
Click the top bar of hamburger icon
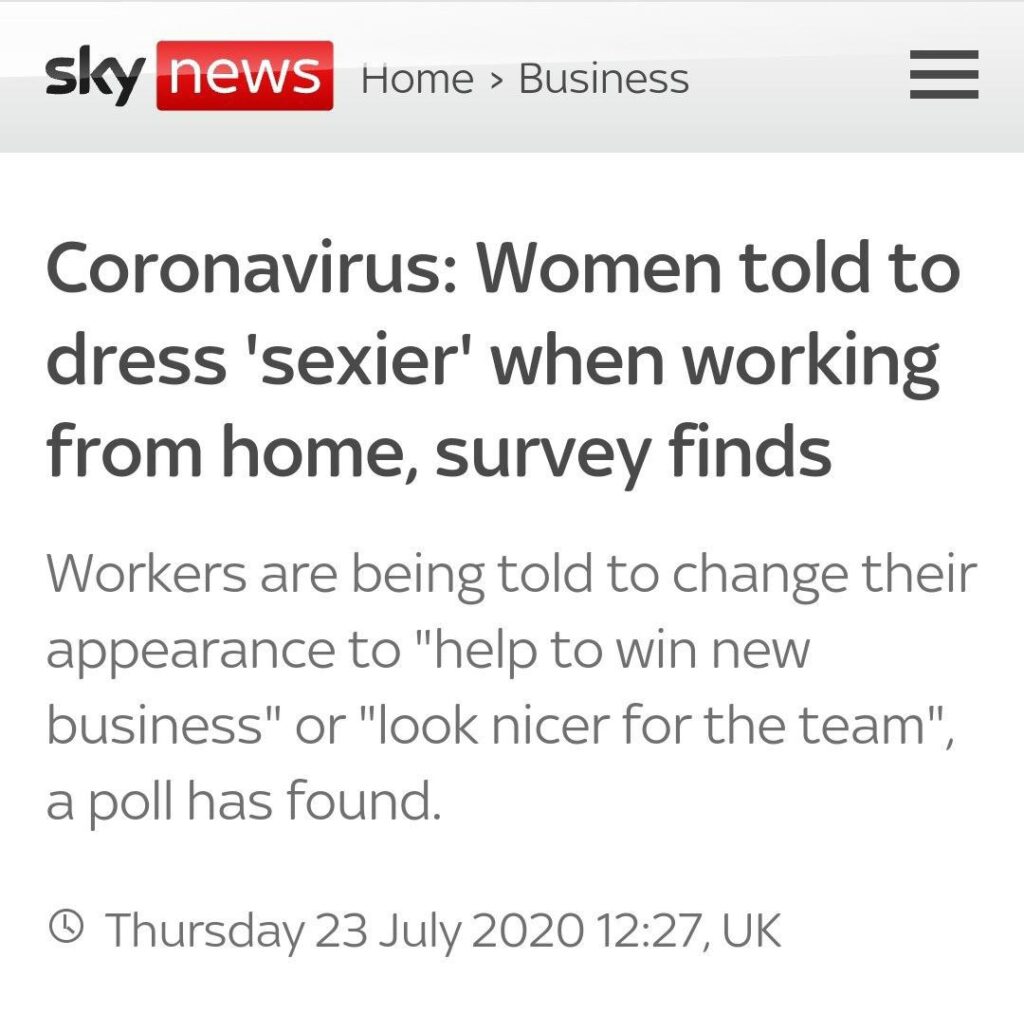click(x=944, y=54)
